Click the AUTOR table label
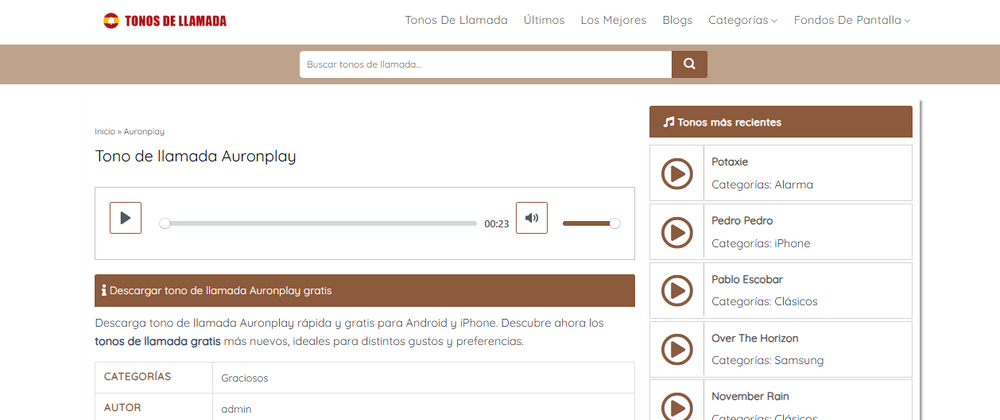Image resolution: width=1000 pixels, height=420 pixels. (x=122, y=408)
